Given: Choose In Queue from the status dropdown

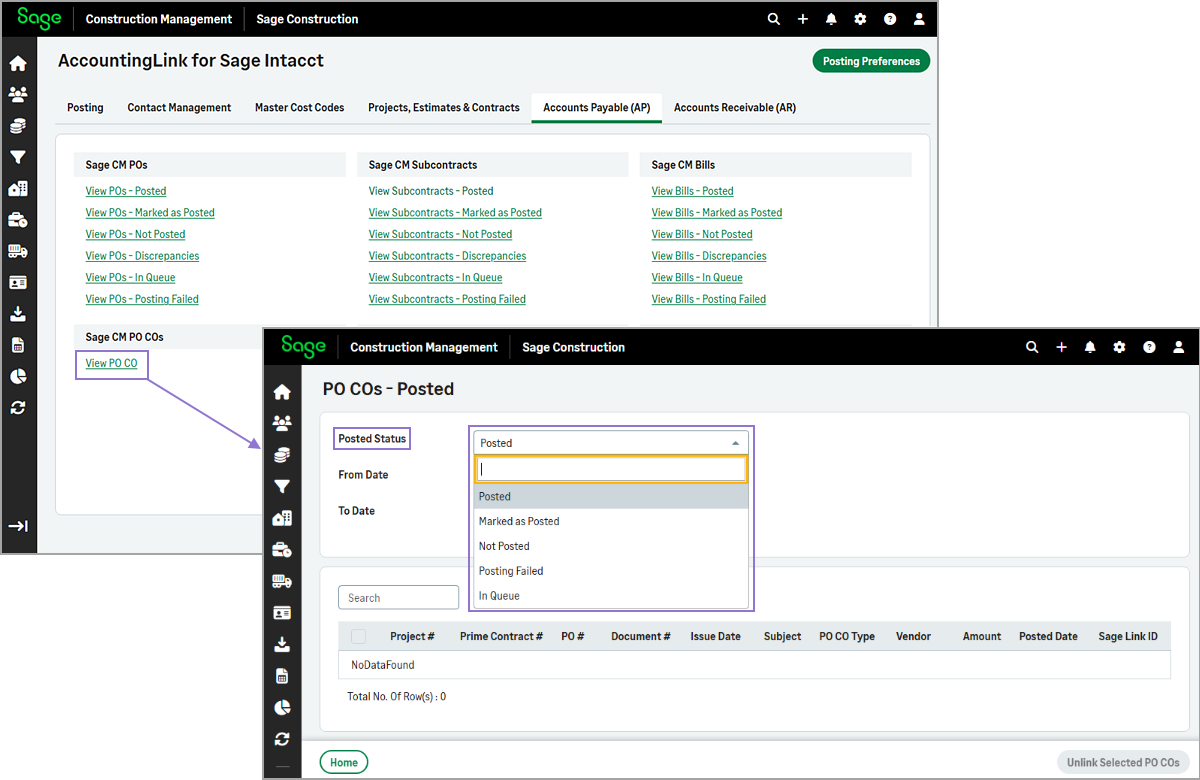Looking at the screenshot, I should (x=611, y=596).
